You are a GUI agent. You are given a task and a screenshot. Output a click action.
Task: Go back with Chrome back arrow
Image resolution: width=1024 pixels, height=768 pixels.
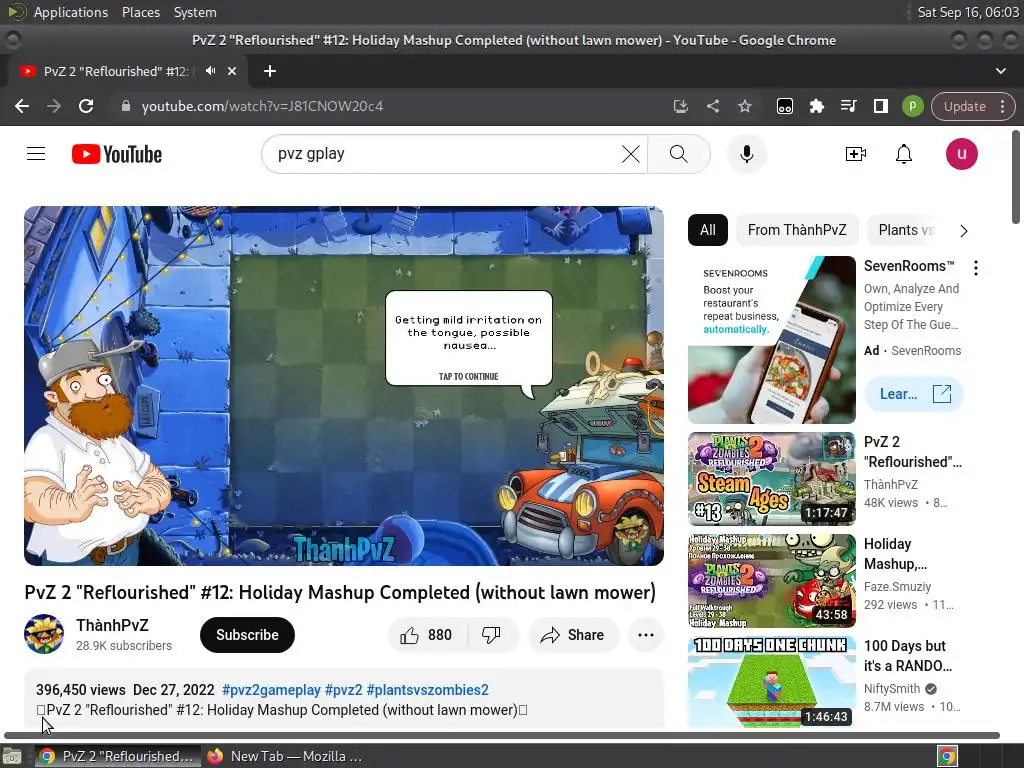click(22, 106)
